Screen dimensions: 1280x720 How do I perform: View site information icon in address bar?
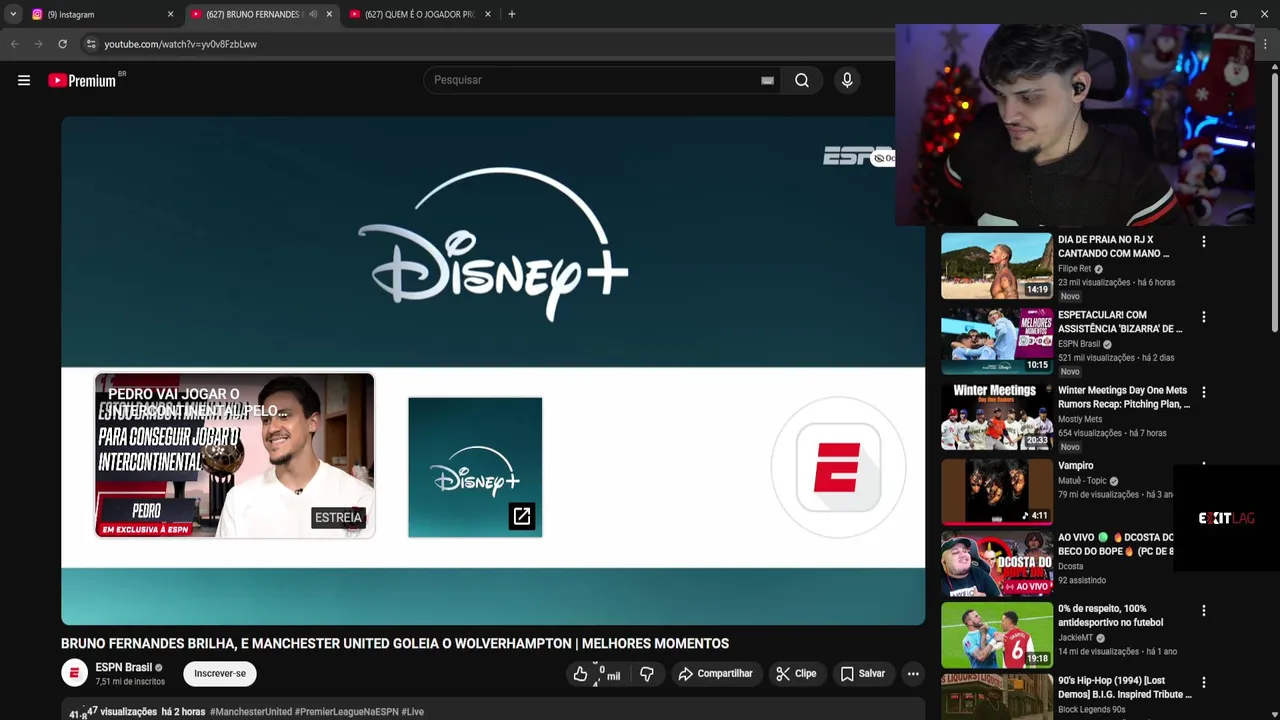pyautogui.click(x=91, y=44)
